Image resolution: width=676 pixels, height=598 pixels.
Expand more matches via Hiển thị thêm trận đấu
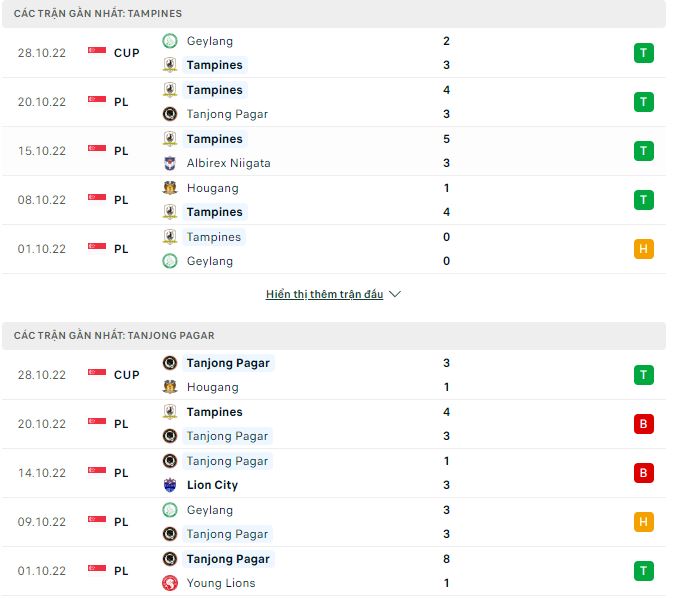pos(324,295)
